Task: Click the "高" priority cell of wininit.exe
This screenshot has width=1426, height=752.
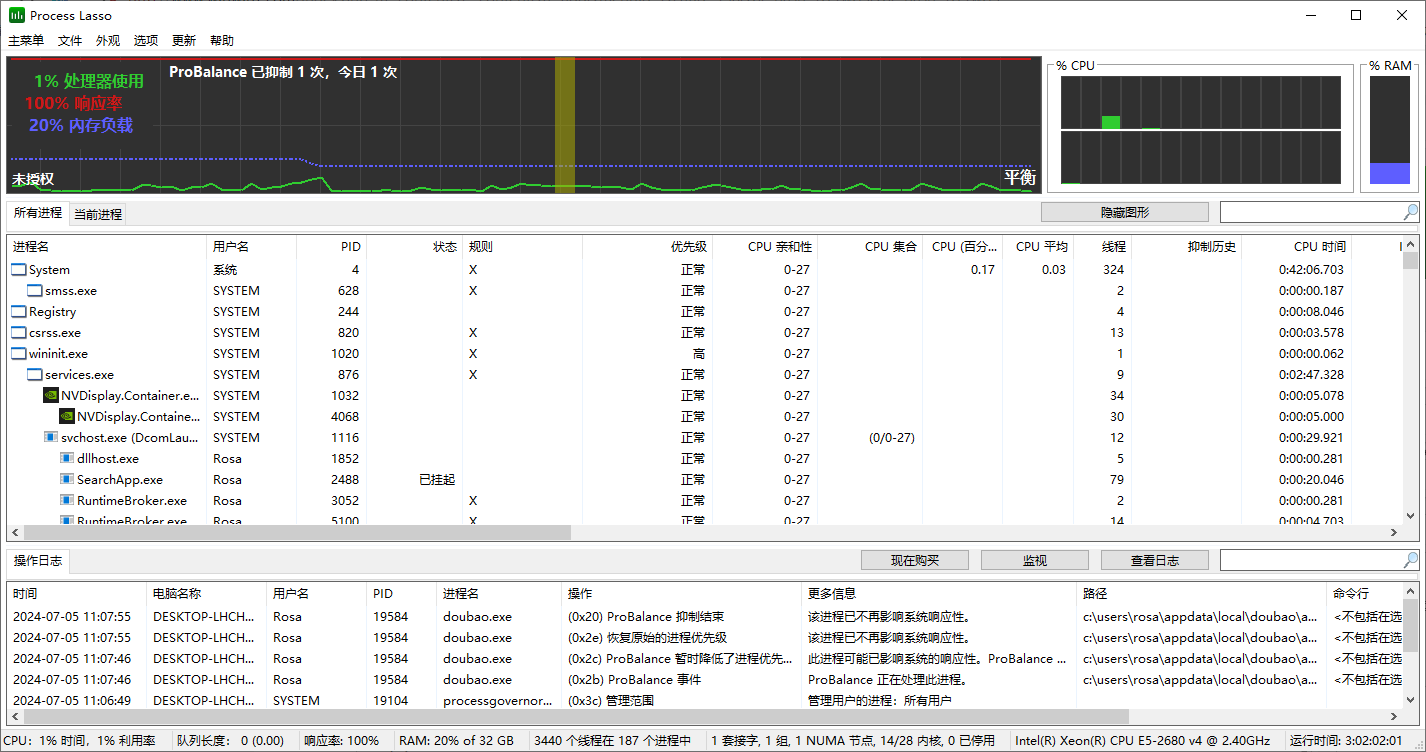Action: (699, 354)
